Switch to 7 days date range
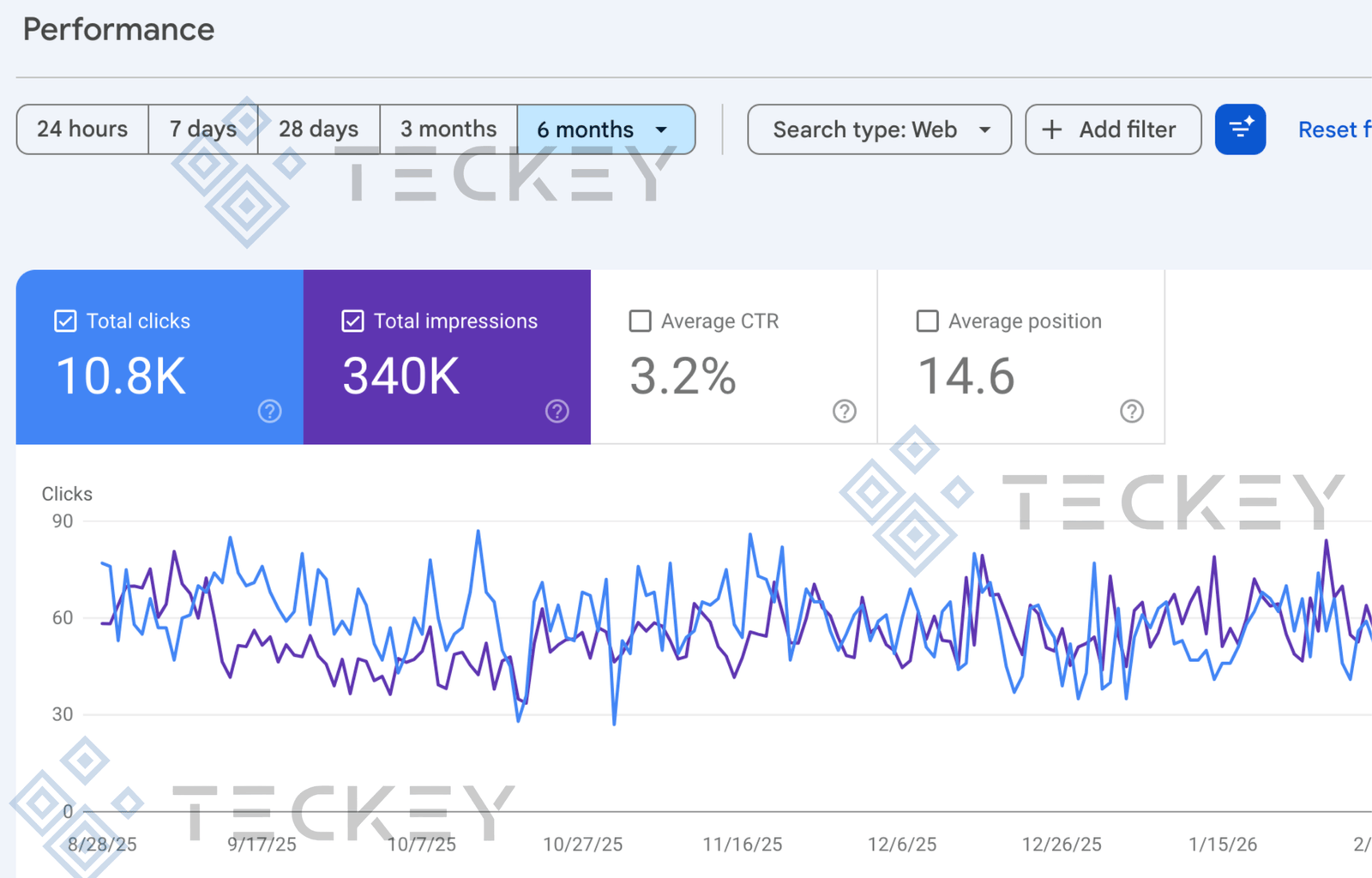1372x878 pixels. click(x=203, y=129)
